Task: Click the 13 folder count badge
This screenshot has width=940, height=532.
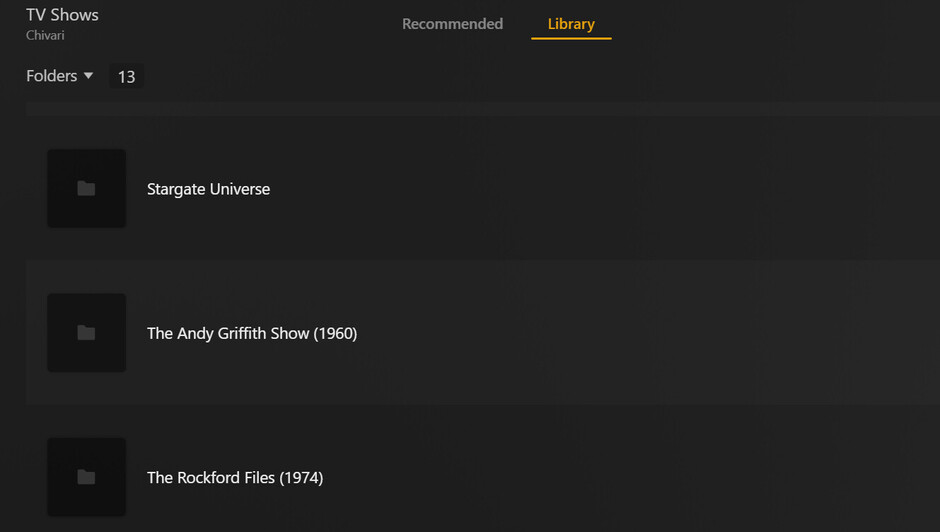Action: pos(126,77)
